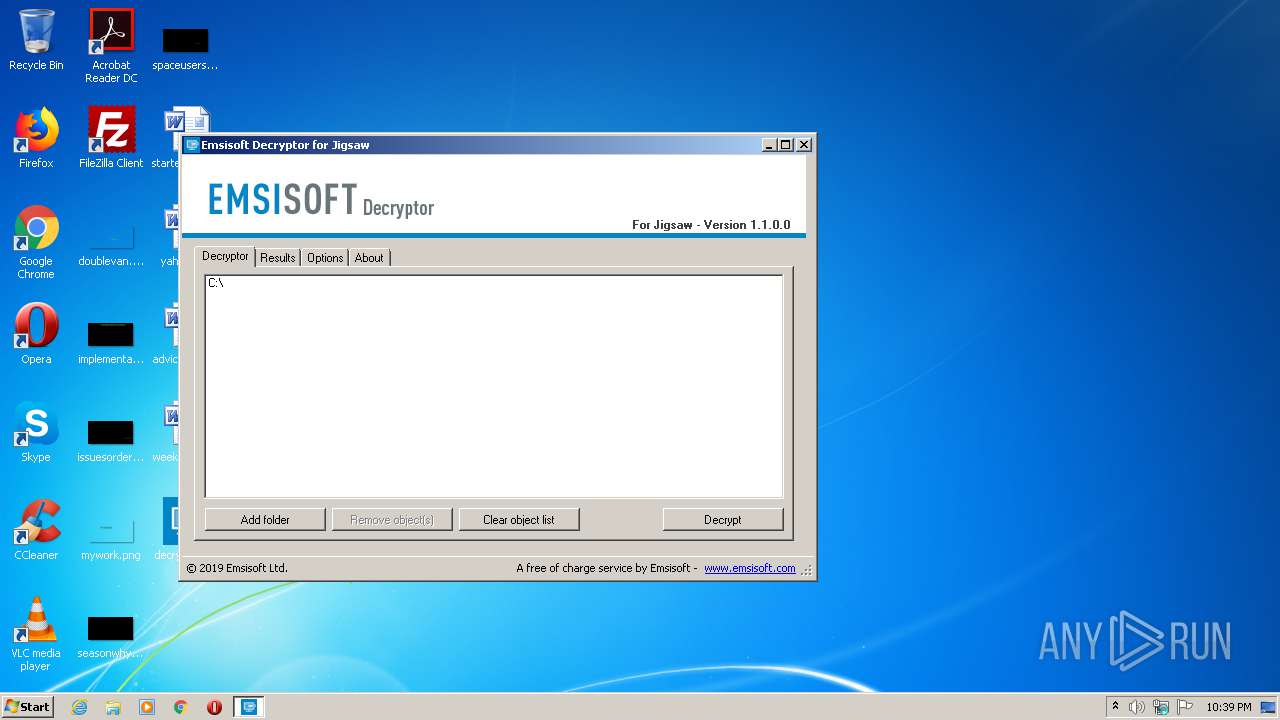Open the Recycle Bin desktop icon

pyautogui.click(x=36, y=40)
